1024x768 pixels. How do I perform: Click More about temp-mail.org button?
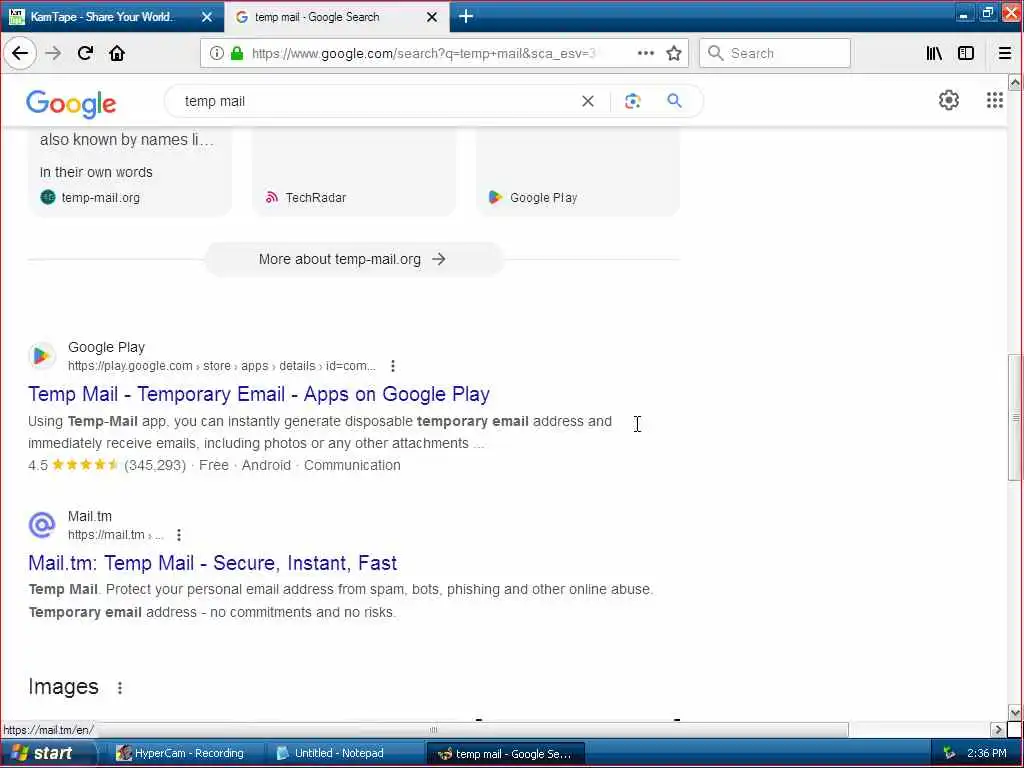(x=353, y=259)
